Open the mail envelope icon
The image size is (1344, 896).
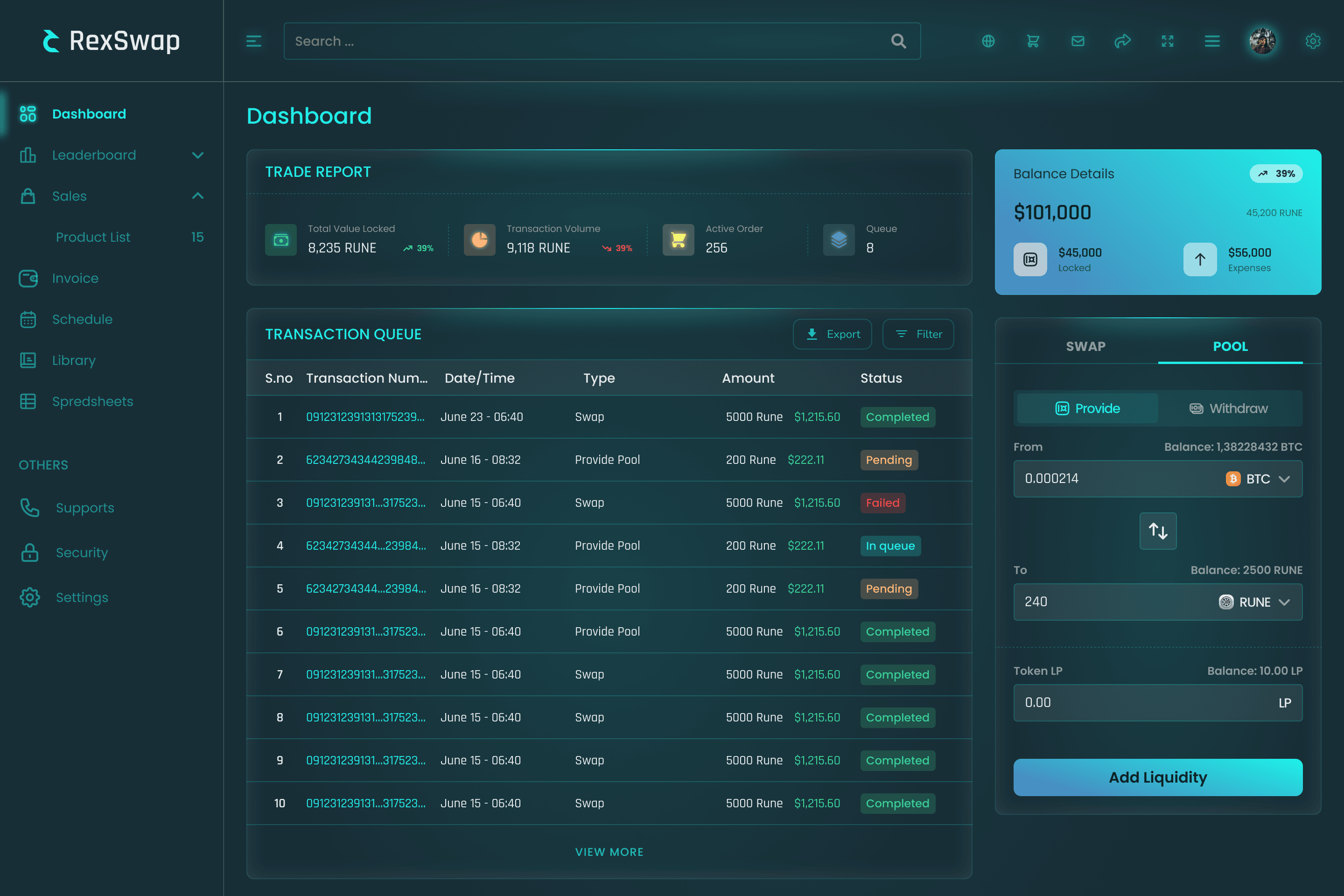click(x=1078, y=41)
